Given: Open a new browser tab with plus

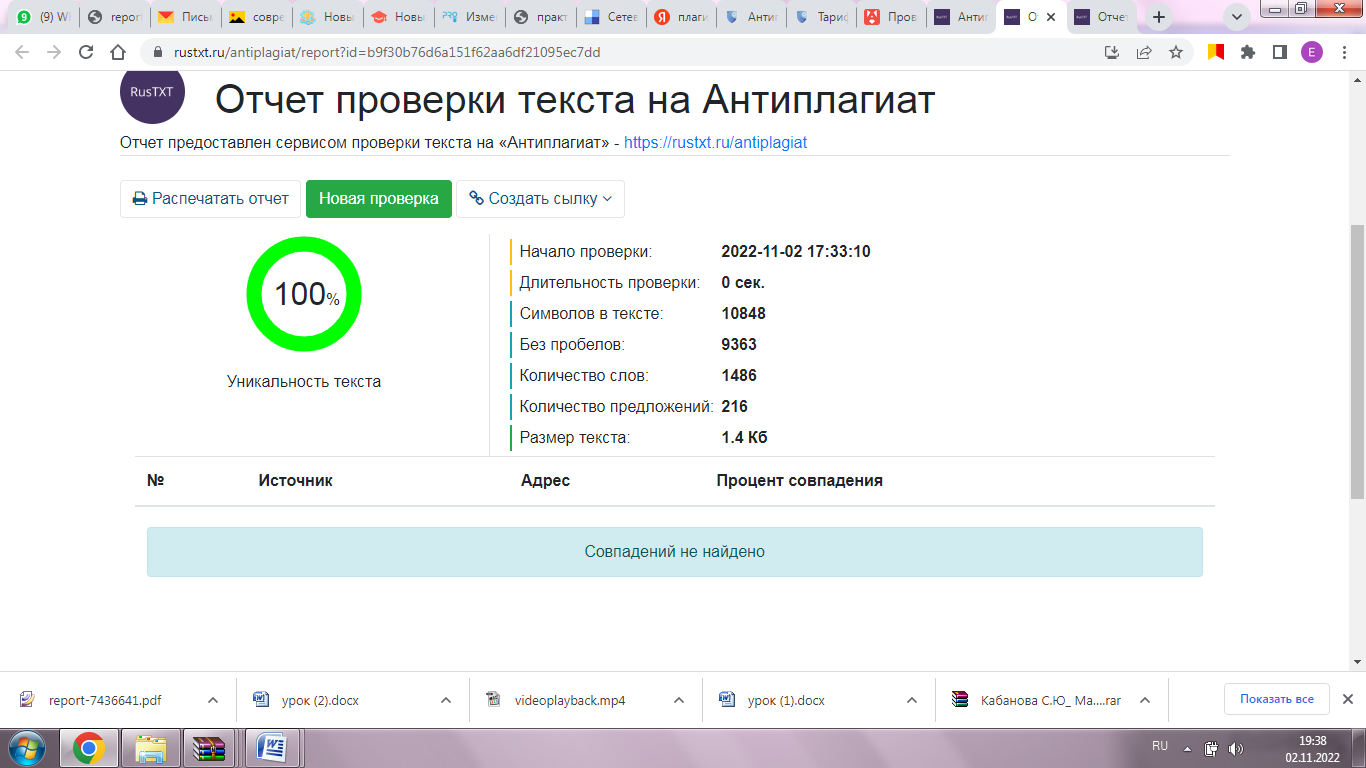Looking at the screenshot, I should 1159,17.
